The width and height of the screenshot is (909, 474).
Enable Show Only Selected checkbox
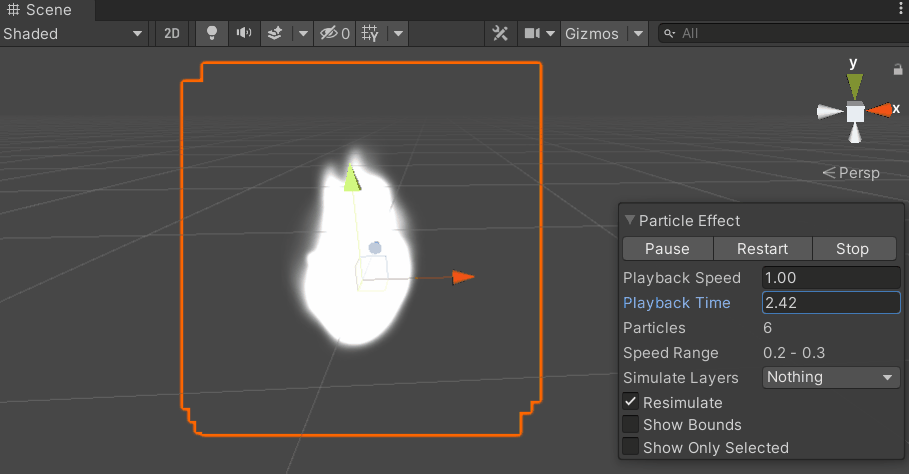631,447
